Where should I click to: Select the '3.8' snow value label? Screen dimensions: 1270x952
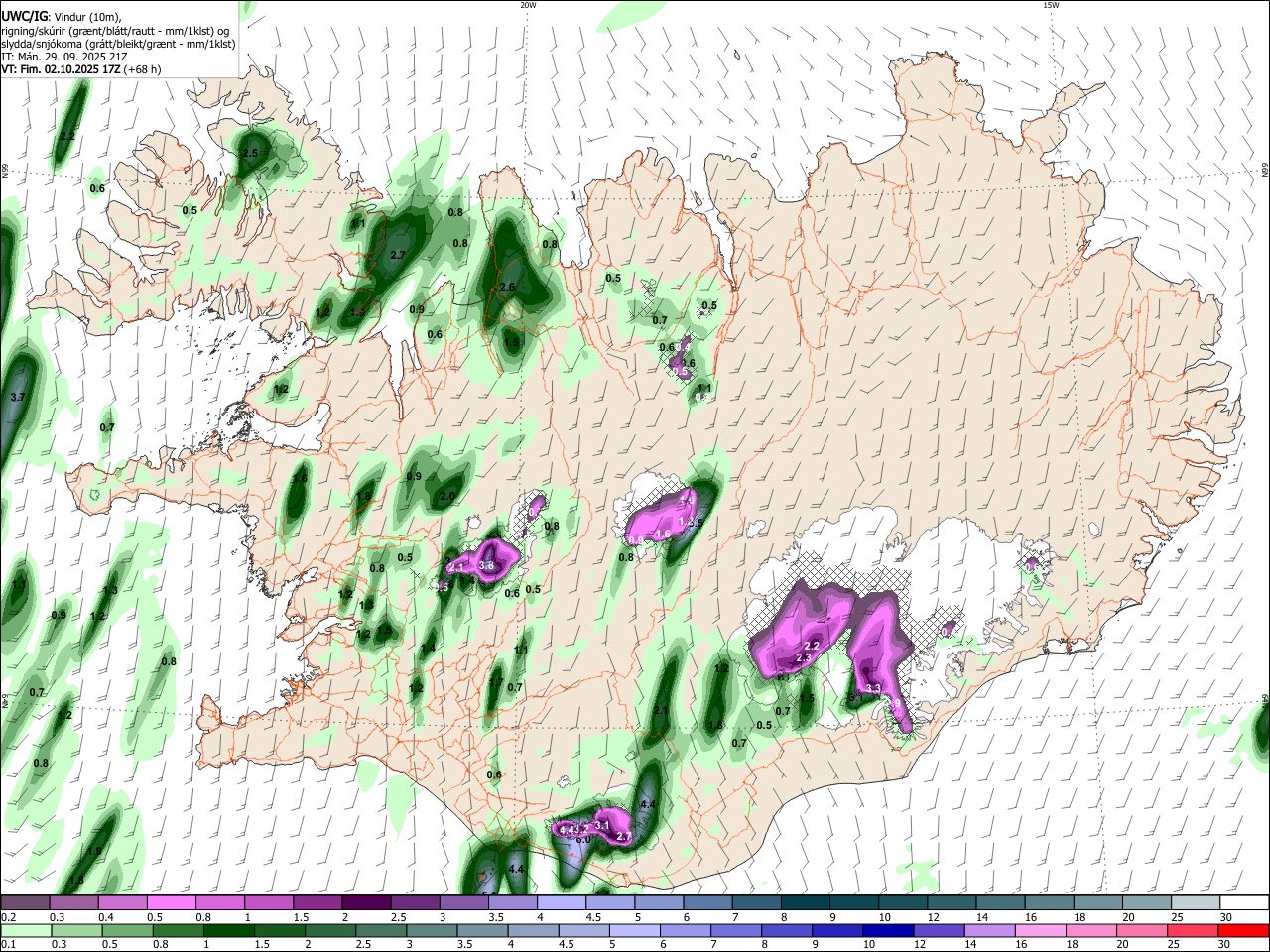click(486, 565)
